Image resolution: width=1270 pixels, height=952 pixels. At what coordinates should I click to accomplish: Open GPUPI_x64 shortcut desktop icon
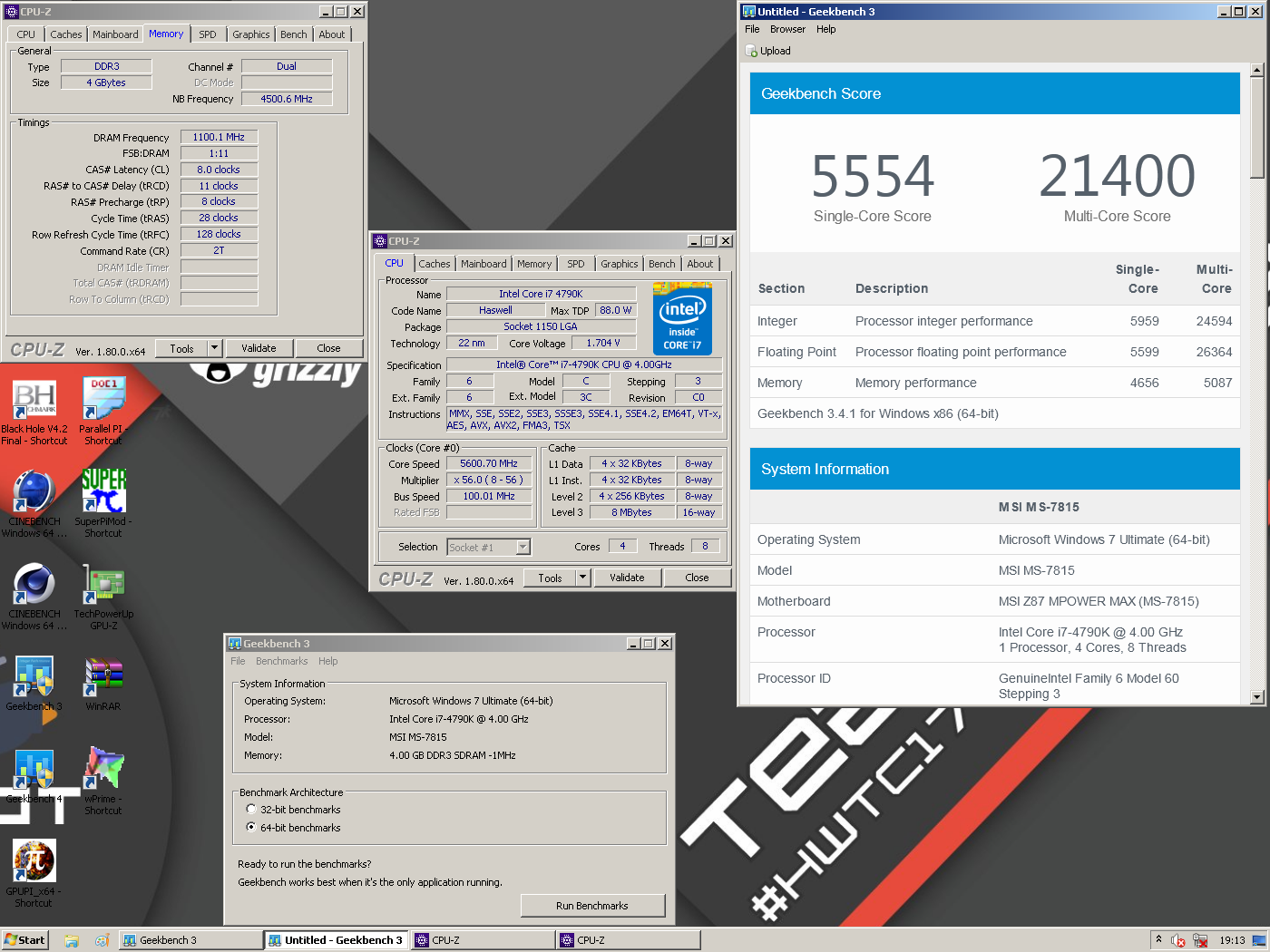pyautogui.click(x=34, y=861)
